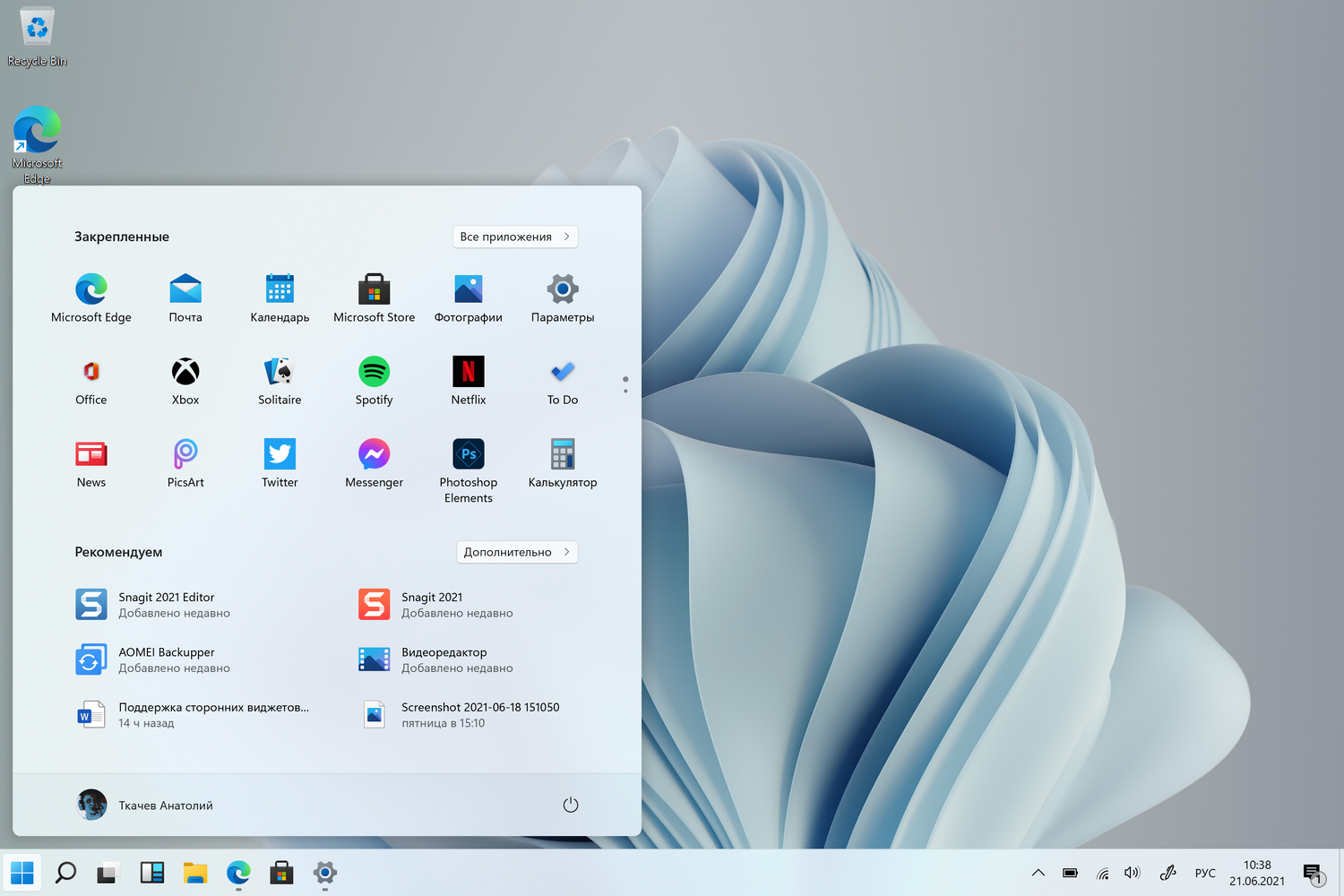This screenshot has width=1344, height=896.
Task: Open the Messenger app
Action: click(375, 463)
